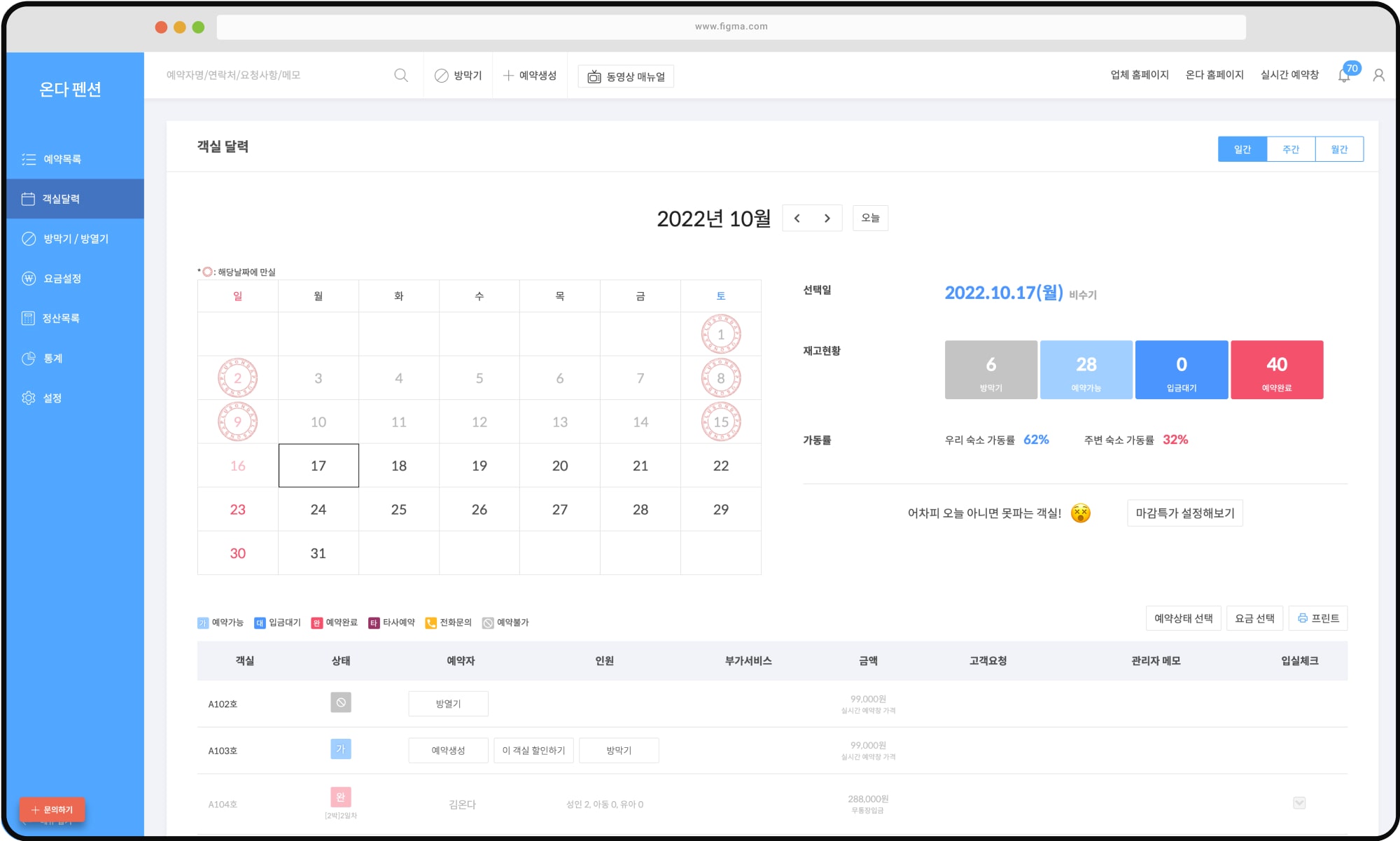The image size is (1400, 841).
Task: Go to previous month with left chevron
Action: [x=797, y=218]
